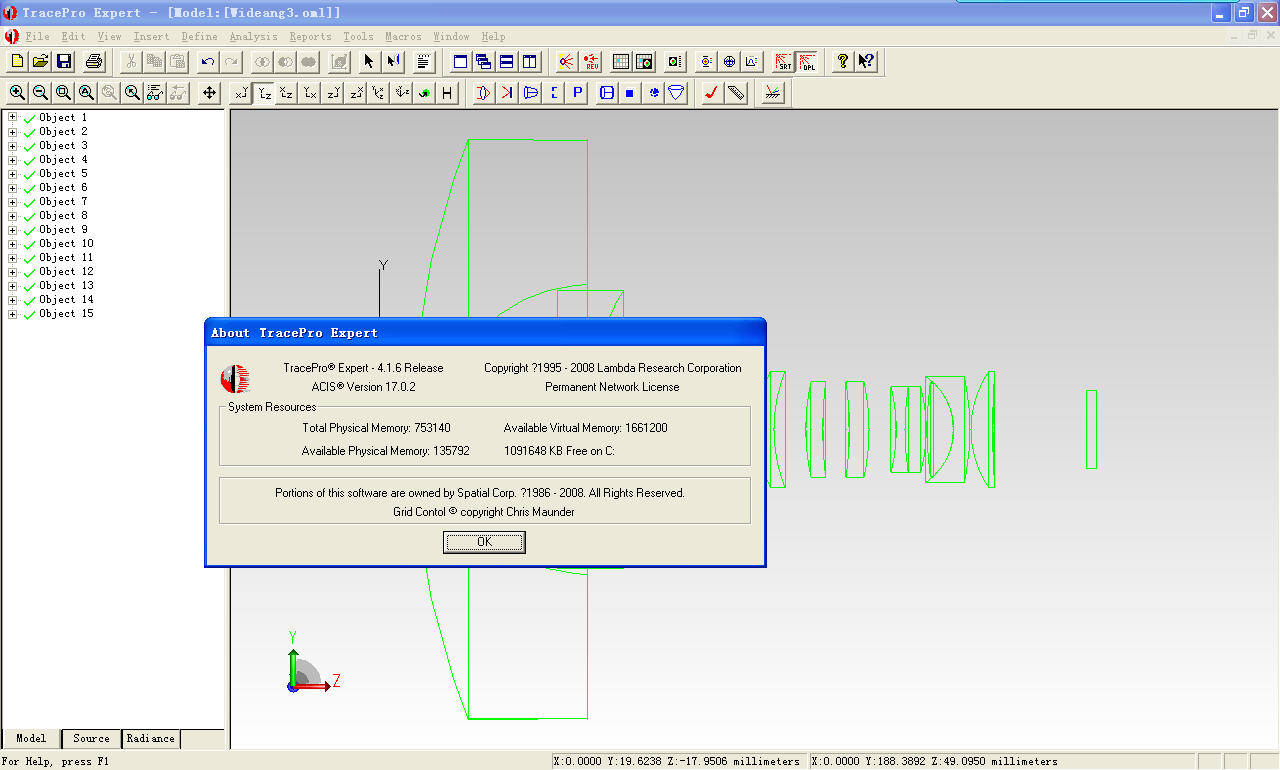The width and height of the screenshot is (1280, 770).
Task: Expand Object 9 tree node
Action: (13, 229)
